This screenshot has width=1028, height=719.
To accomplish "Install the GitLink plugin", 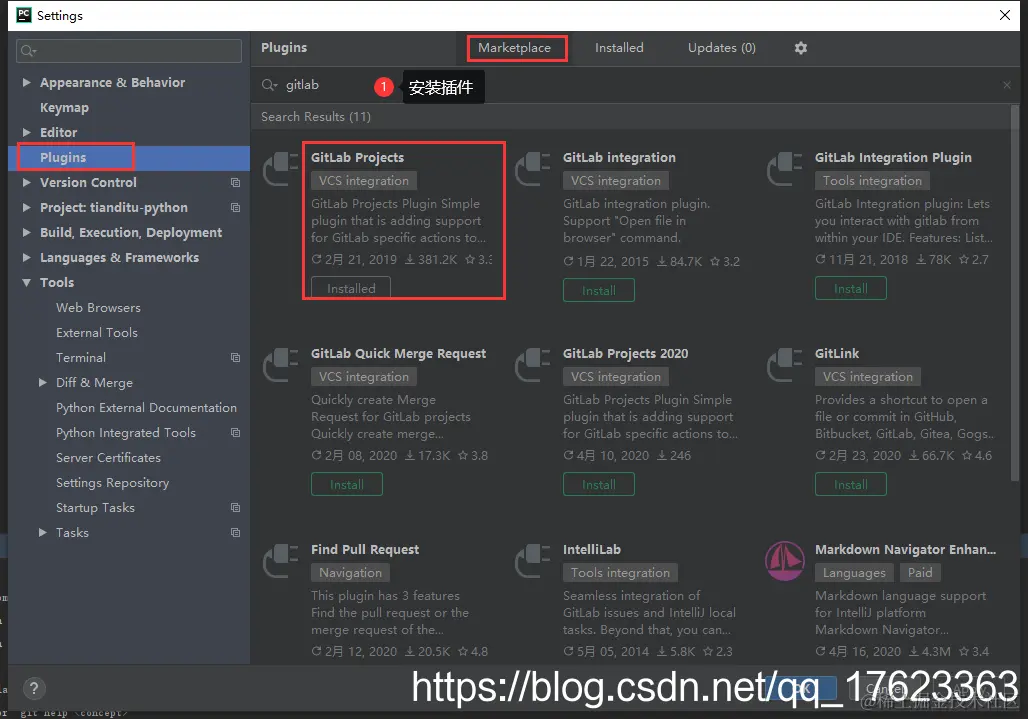I will click(850, 484).
